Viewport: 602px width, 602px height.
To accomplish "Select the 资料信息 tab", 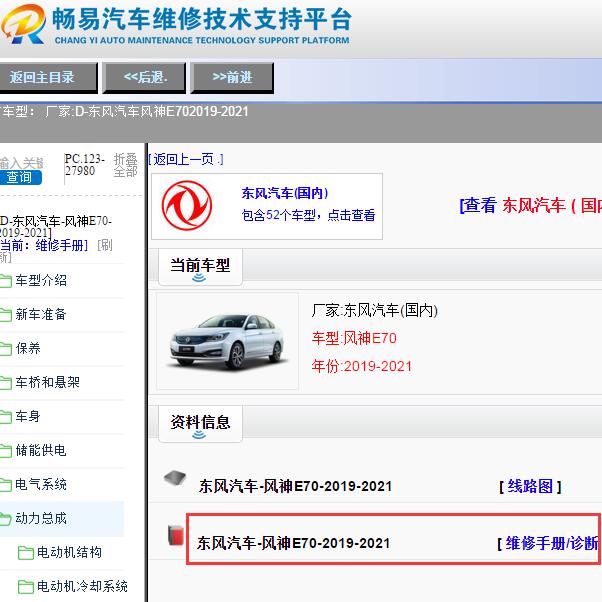I will point(200,423).
